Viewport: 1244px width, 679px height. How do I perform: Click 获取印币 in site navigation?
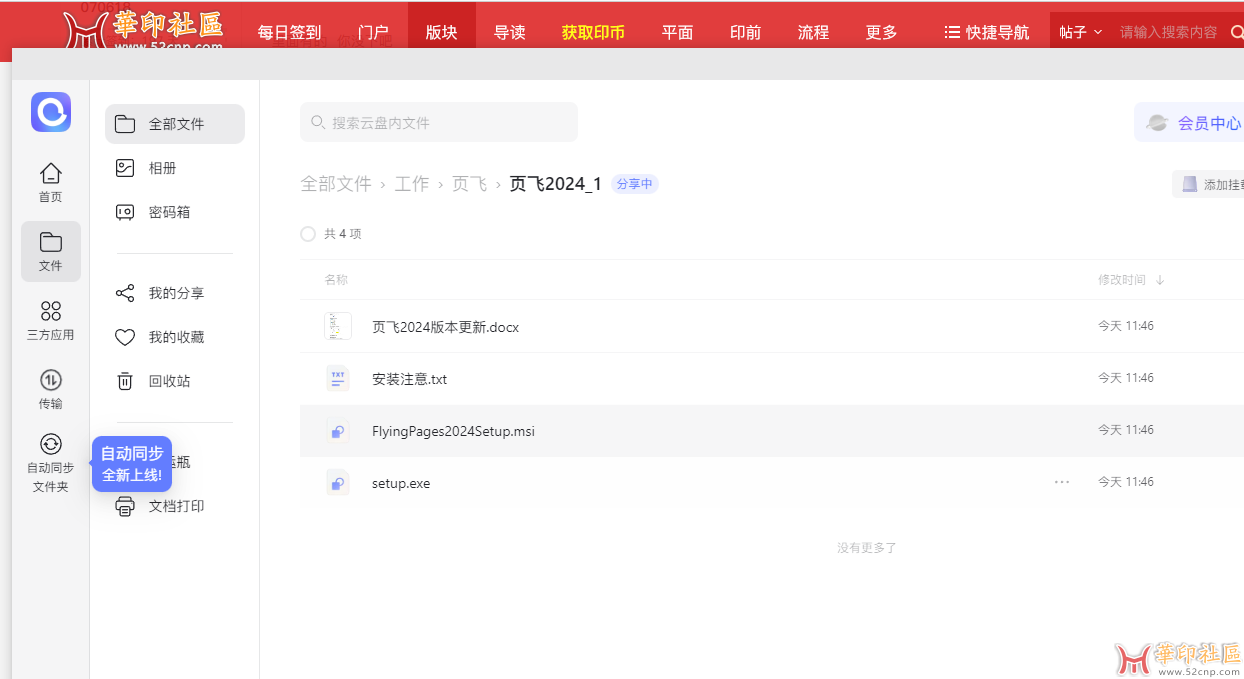tap(593, 32)
